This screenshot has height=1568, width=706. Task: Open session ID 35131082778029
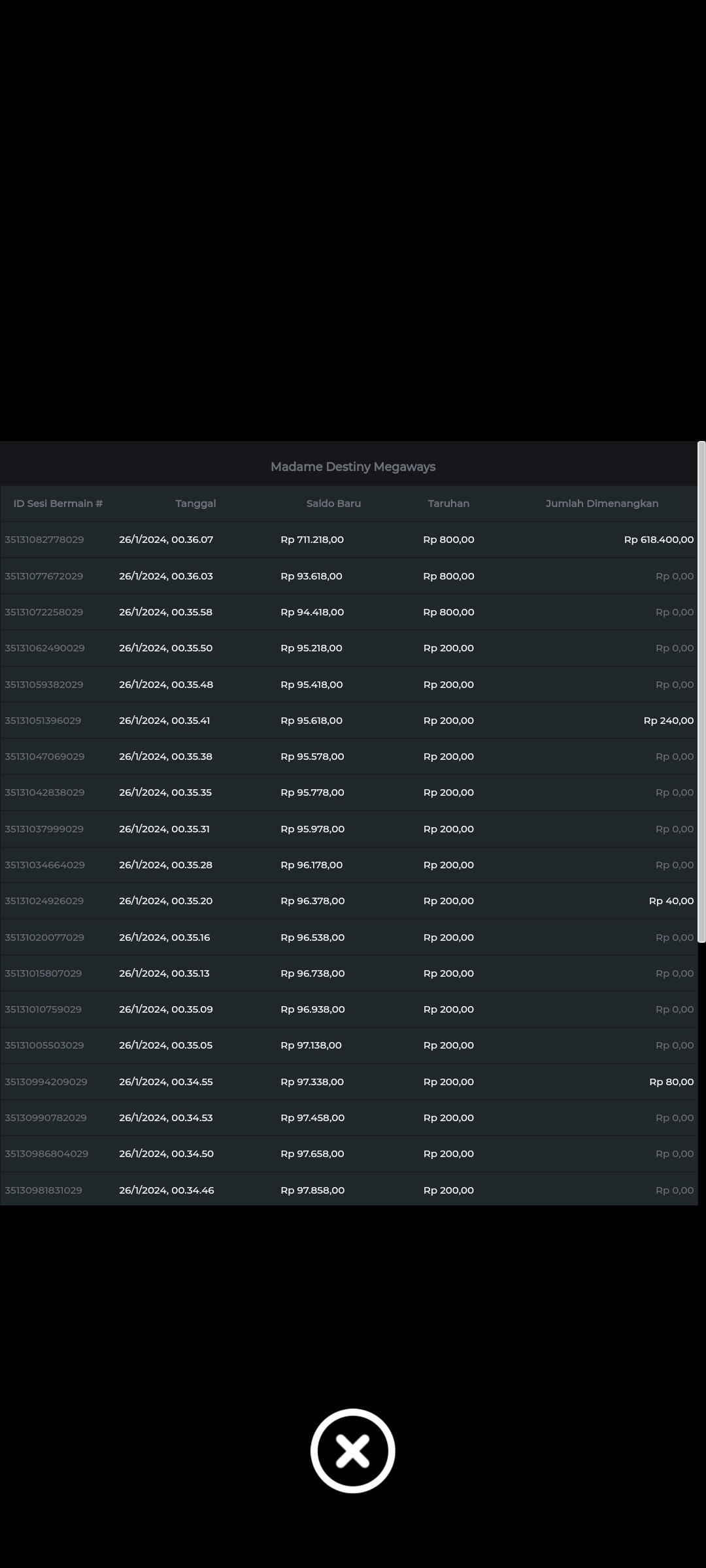(x=44, y=540)
